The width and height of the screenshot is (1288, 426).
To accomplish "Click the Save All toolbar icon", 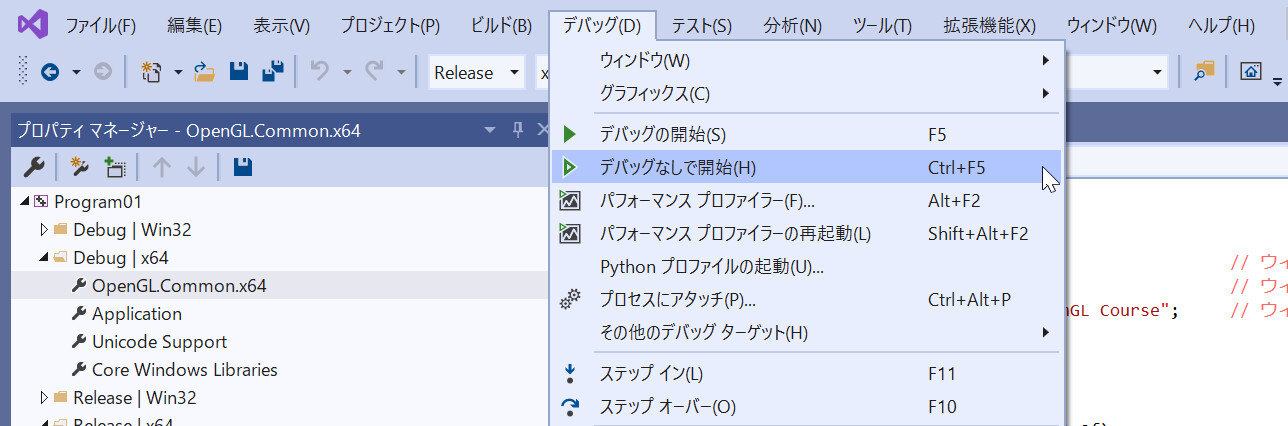I will point(272,72).
